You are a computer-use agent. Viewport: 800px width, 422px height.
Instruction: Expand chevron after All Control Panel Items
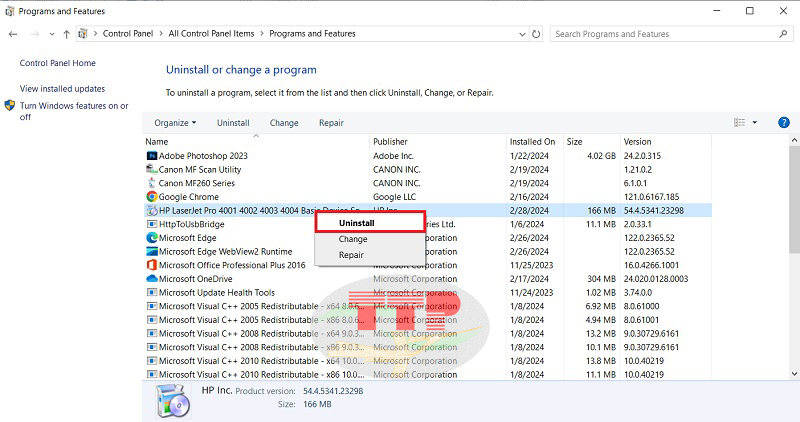pyautogui.click(x=262, y=34)
